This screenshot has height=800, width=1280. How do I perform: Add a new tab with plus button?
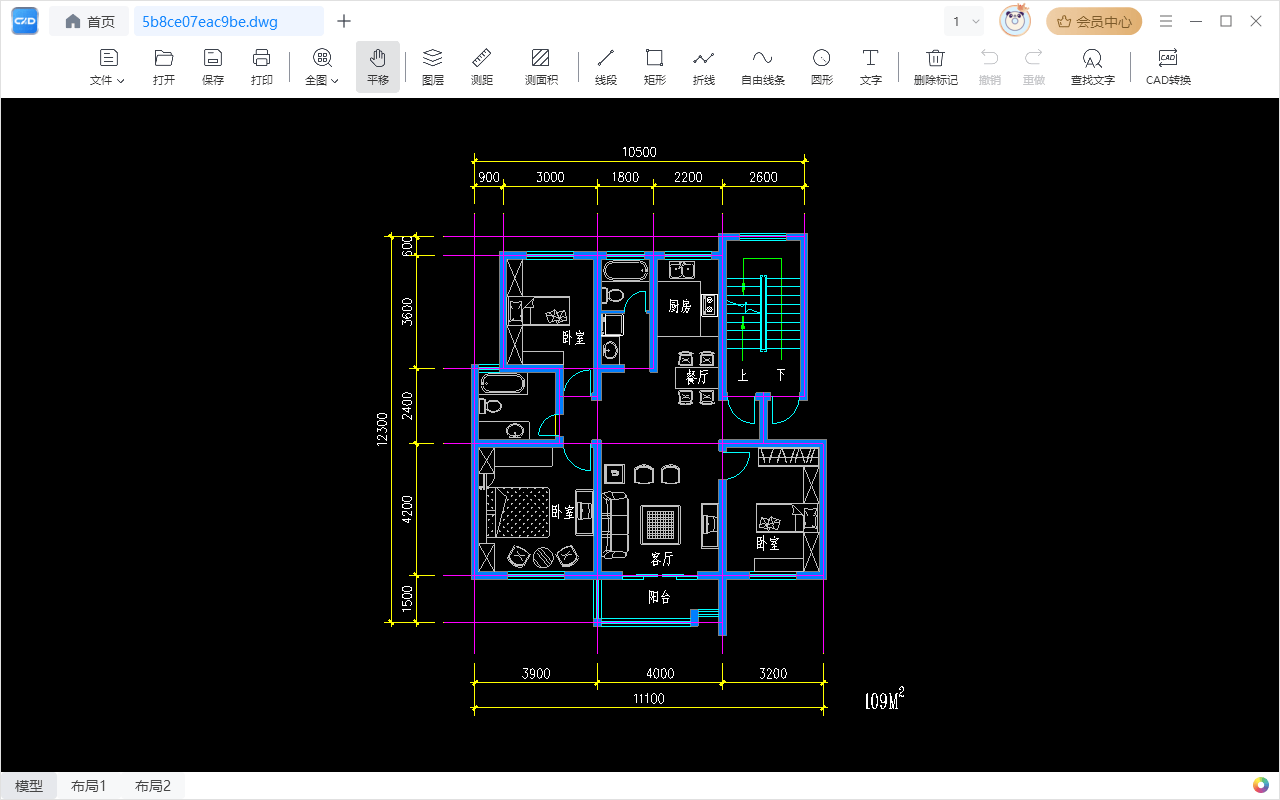(x=344, y=21)
